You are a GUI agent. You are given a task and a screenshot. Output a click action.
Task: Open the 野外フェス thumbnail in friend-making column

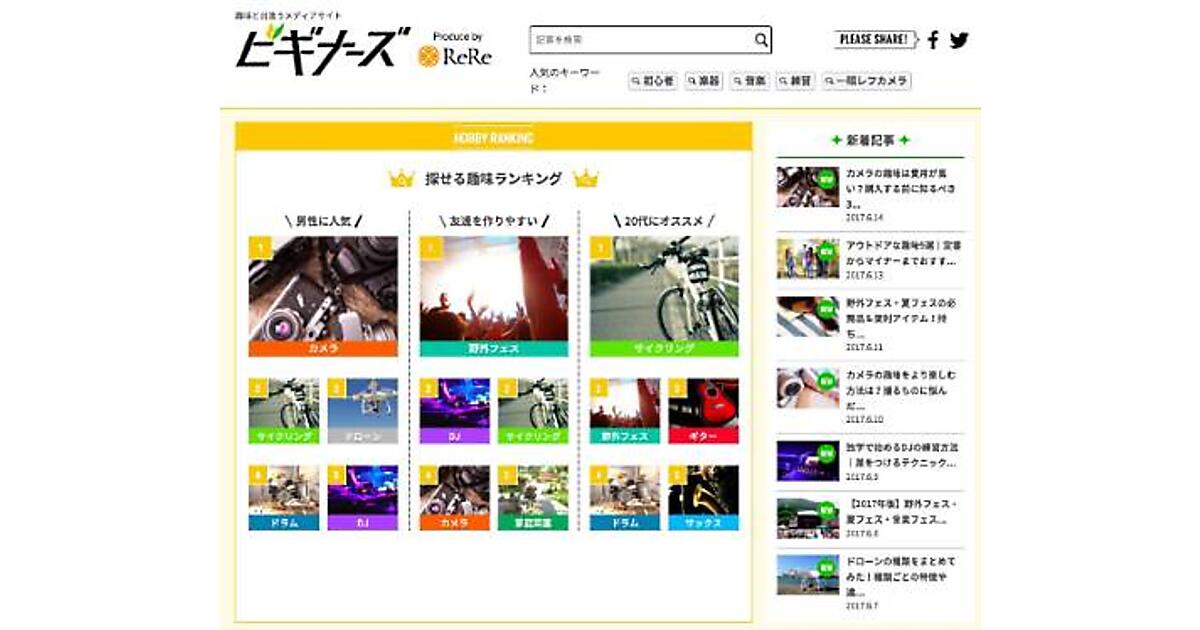(494, 295)
